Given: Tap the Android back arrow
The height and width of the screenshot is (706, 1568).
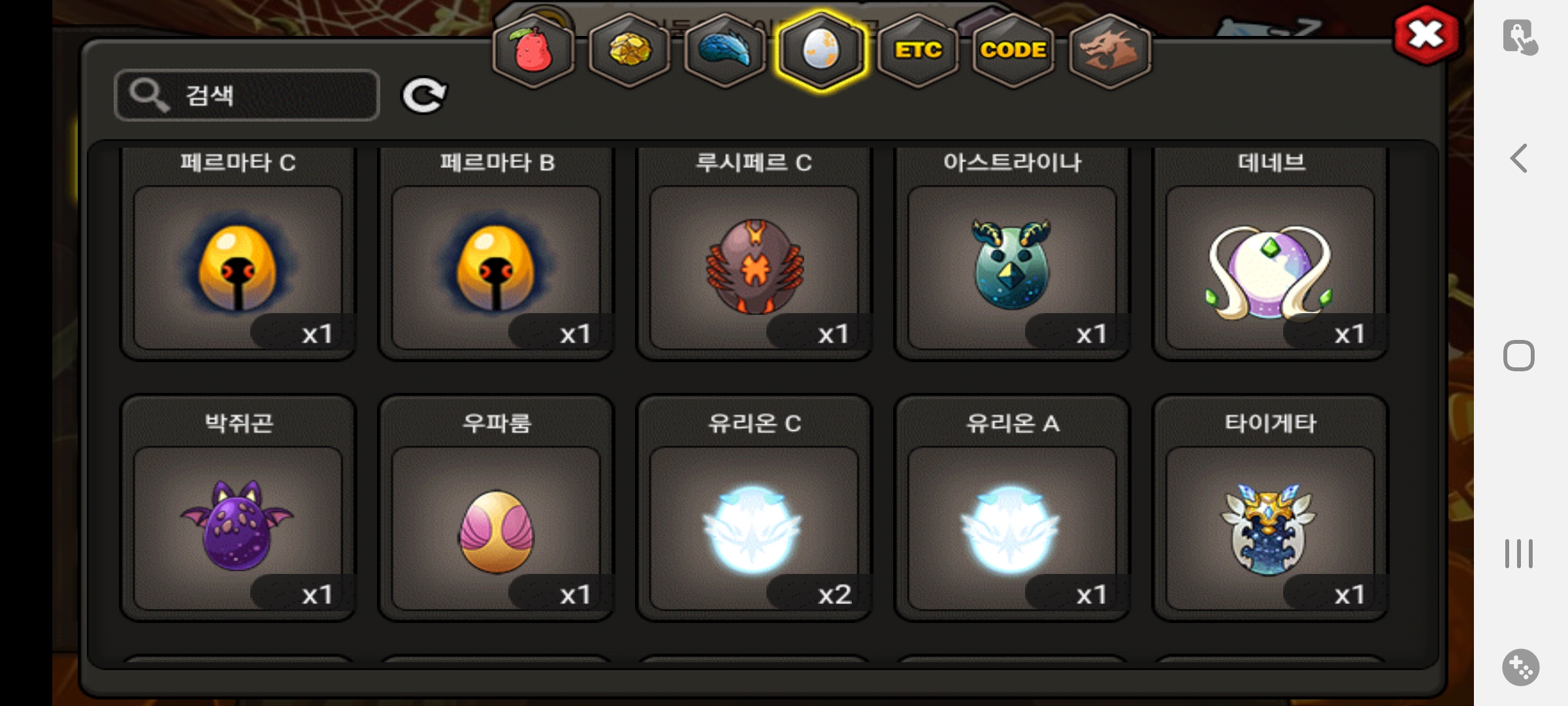Looking at the screenshot, I should (1519, 158).
